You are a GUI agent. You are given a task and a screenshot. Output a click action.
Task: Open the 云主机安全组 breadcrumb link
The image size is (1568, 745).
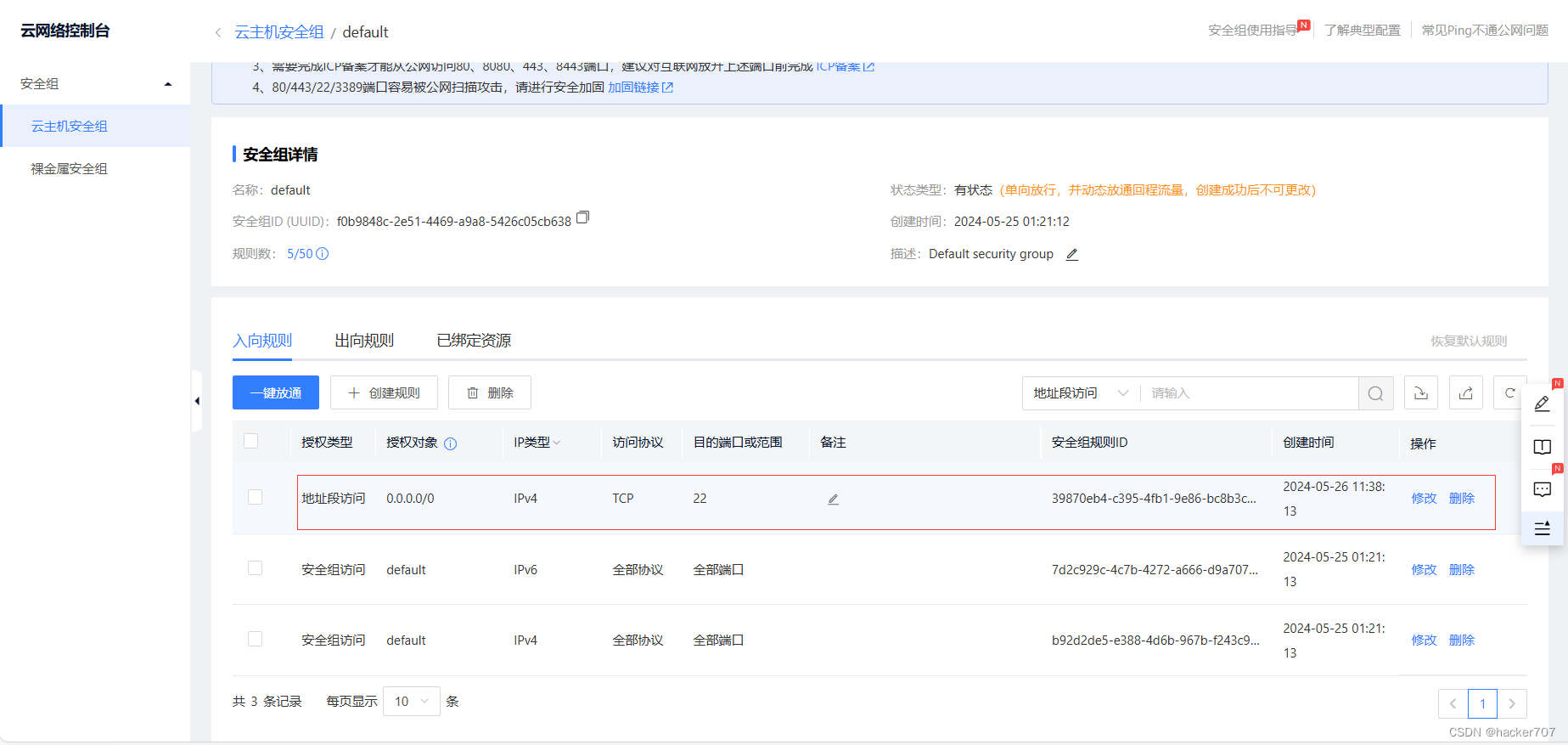pyautogui.click(x=279, y=32)
